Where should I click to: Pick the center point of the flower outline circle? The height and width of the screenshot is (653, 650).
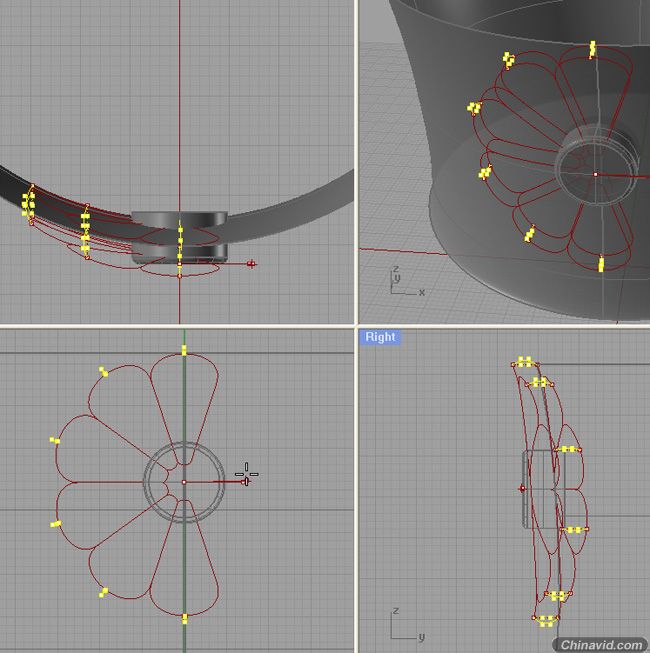pos(184,482)
